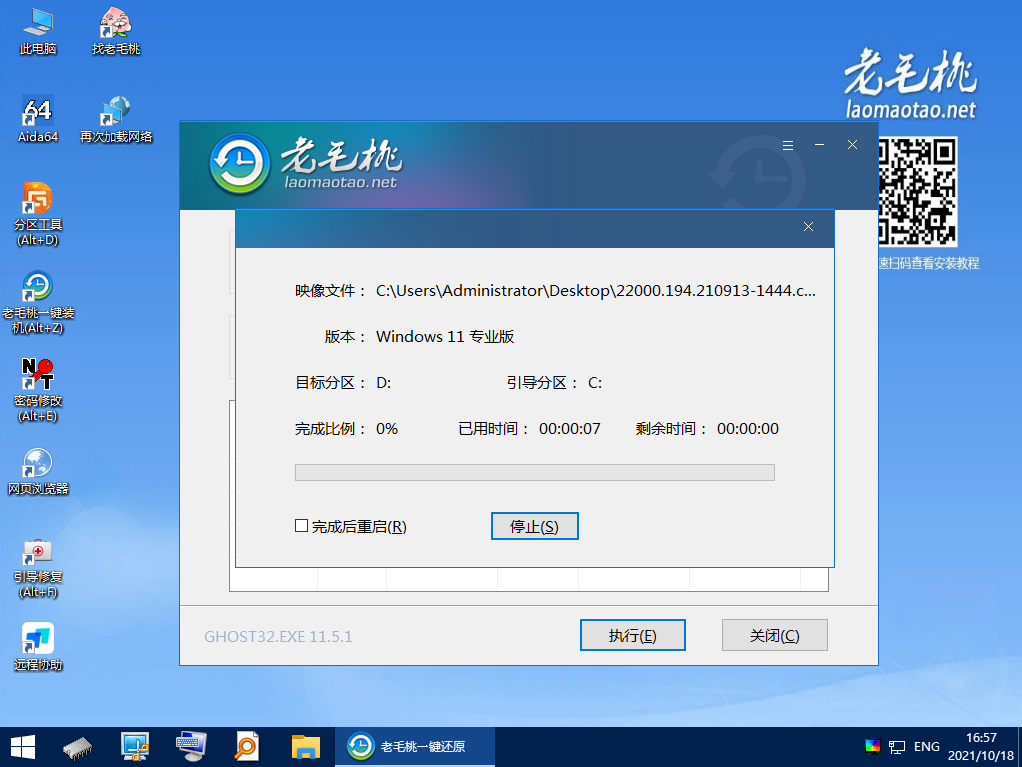Click the Windows Start button
The image size is (1022, 767).
[x=23, y=747]
